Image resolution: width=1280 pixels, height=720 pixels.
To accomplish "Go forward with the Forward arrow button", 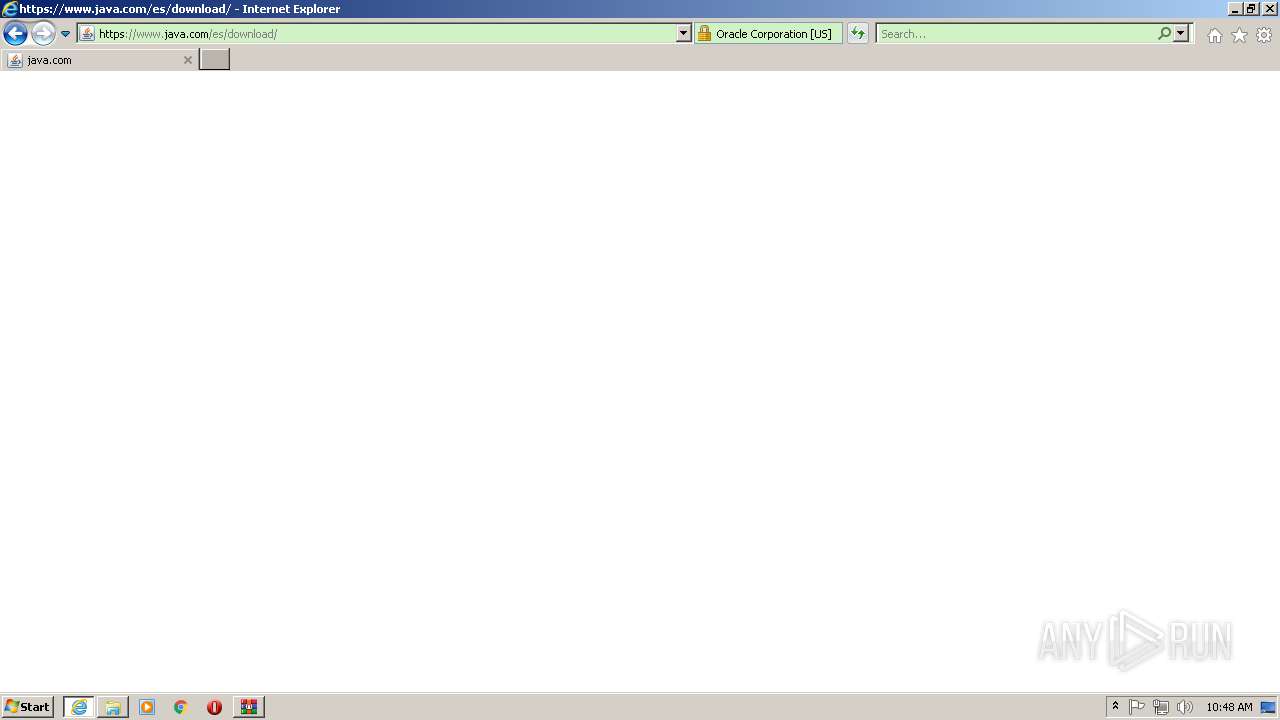I will (43, 34).
